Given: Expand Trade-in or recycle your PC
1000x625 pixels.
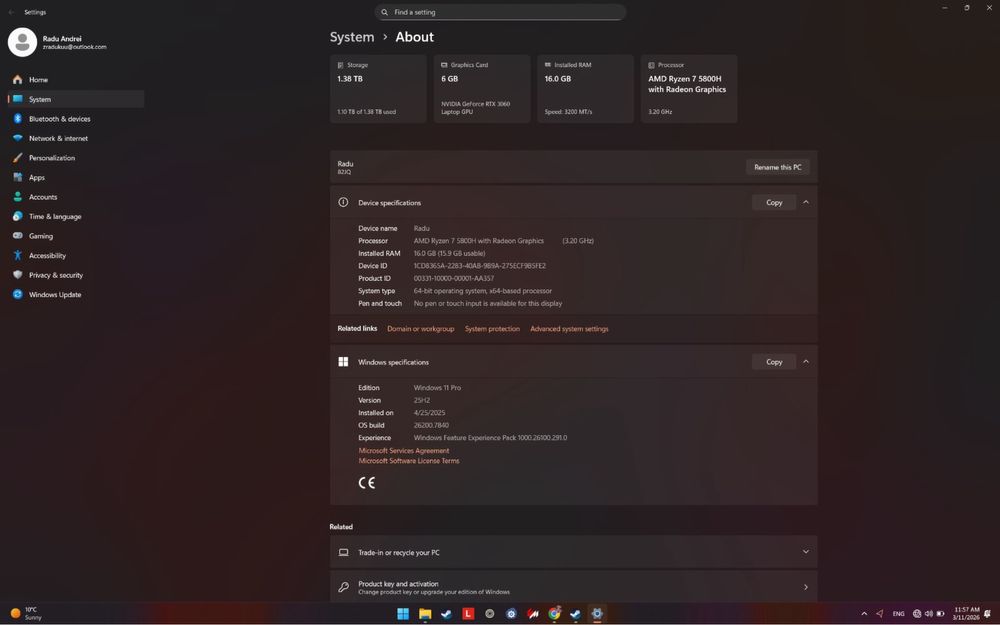Looking at the screenshot, I should pyautogui.click(x=573, y=552).
